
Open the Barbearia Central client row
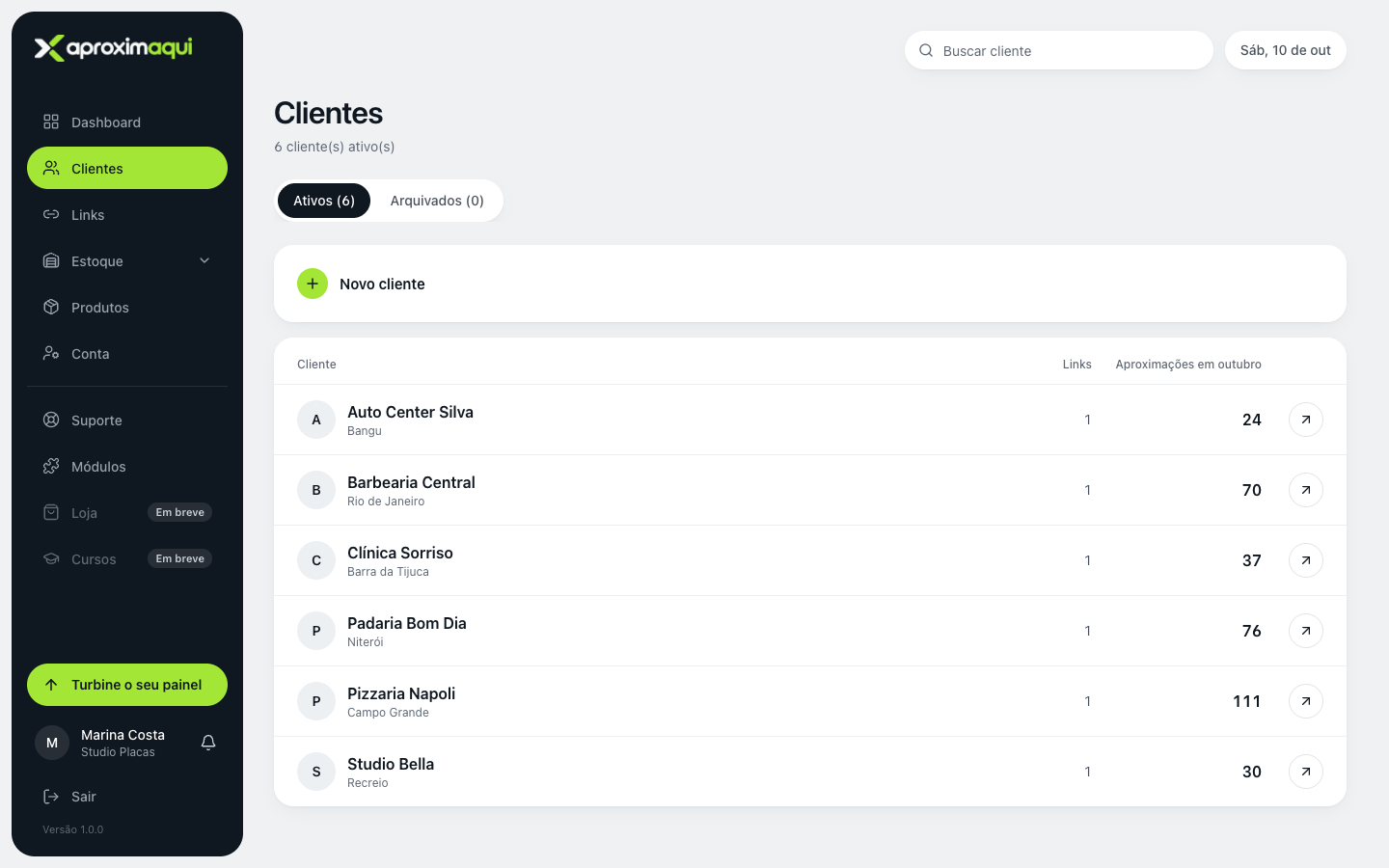pos(810,490)
